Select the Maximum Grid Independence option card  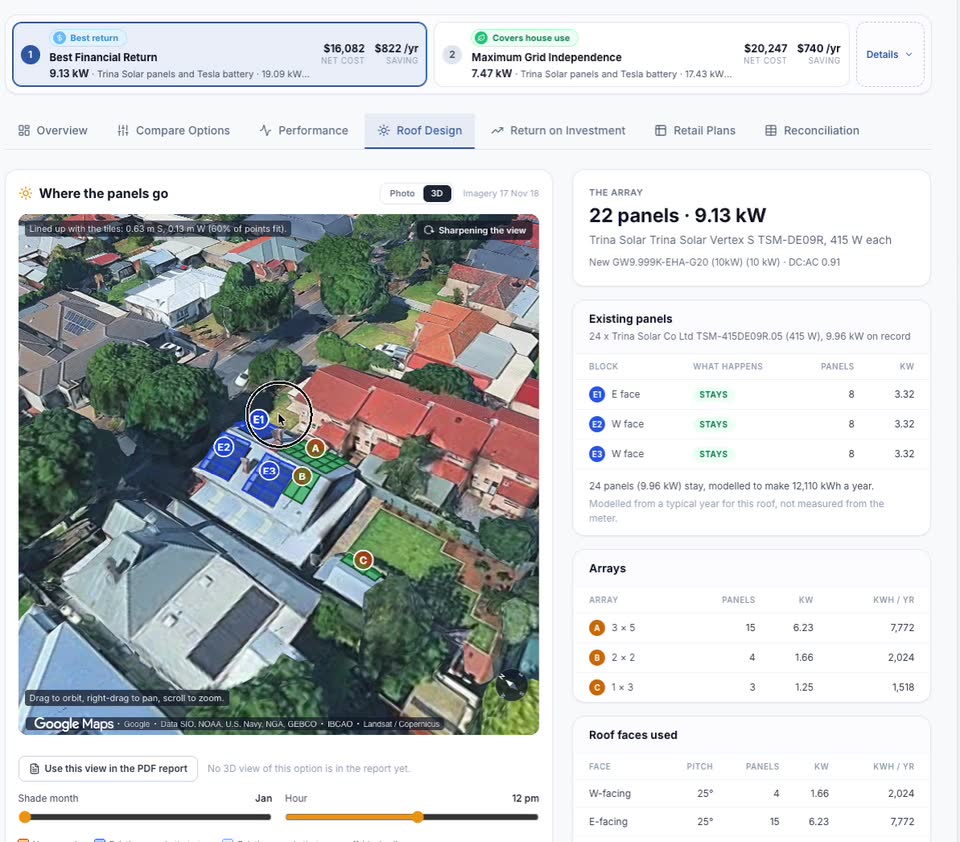641,55
